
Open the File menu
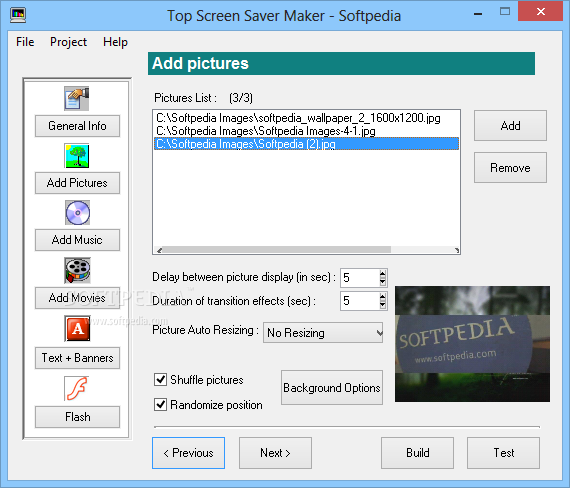click(x=25, y=42)
